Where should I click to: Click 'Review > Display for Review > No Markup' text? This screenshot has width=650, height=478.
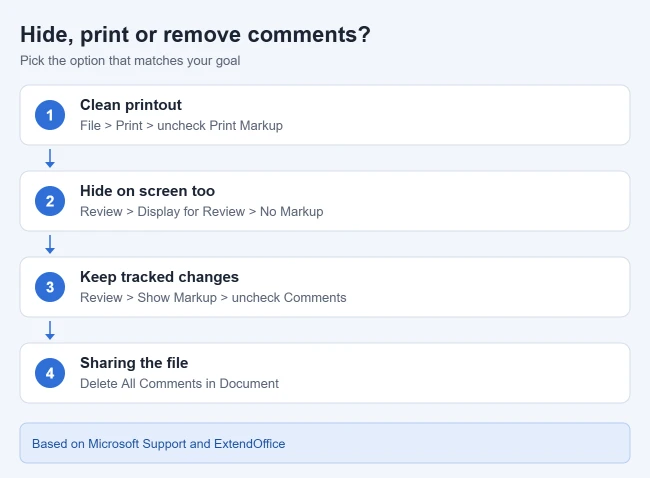pyautogui.click(x=201, y=211)
